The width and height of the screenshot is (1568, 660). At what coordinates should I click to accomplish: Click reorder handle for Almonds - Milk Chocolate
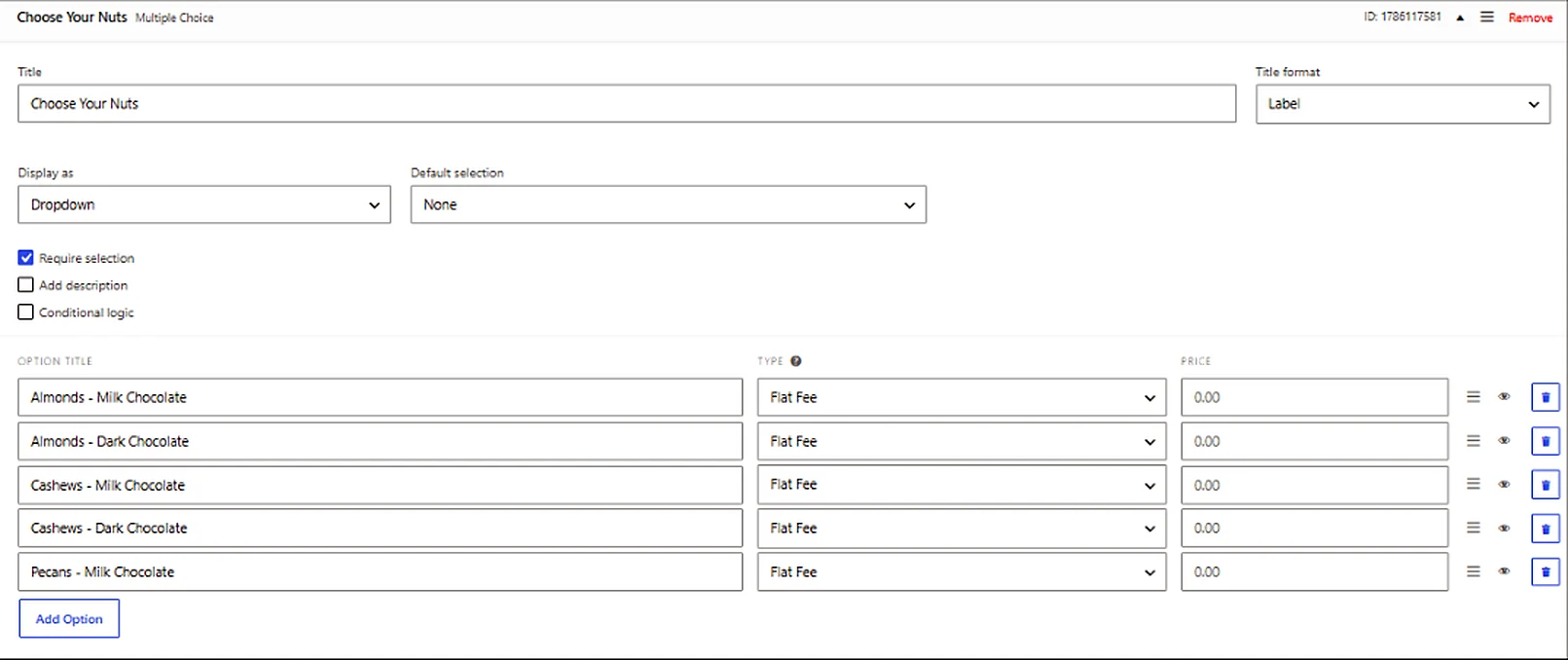click(x=1474, y=397)
